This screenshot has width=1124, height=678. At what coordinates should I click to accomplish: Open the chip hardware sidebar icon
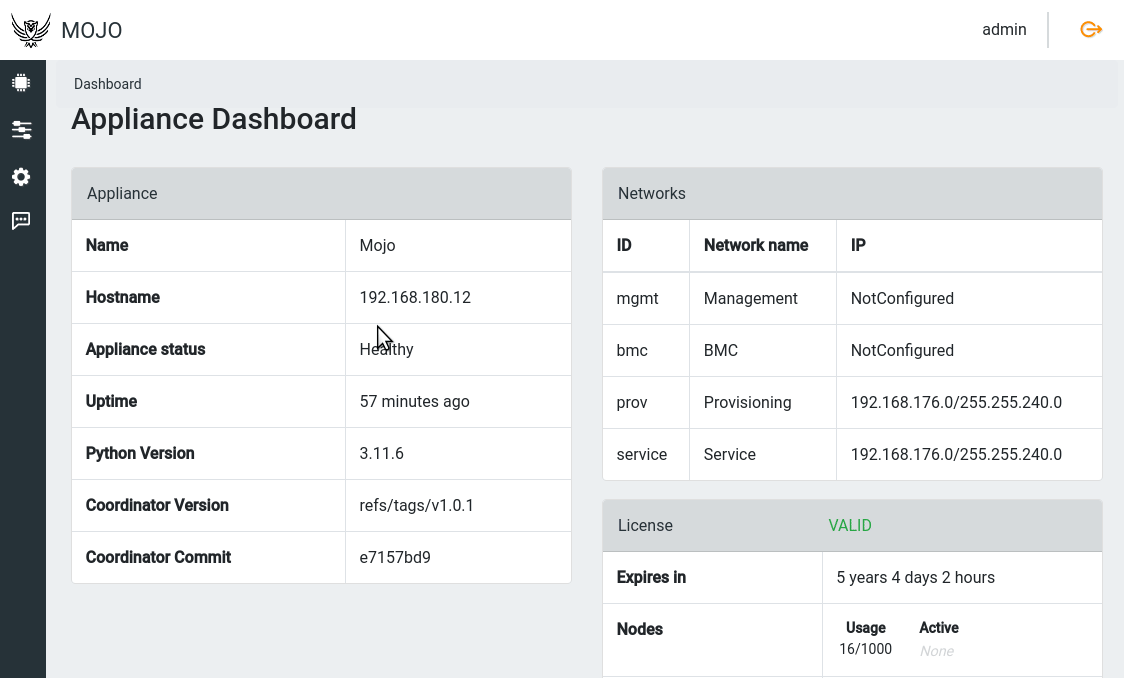click(x=21, y=83)
